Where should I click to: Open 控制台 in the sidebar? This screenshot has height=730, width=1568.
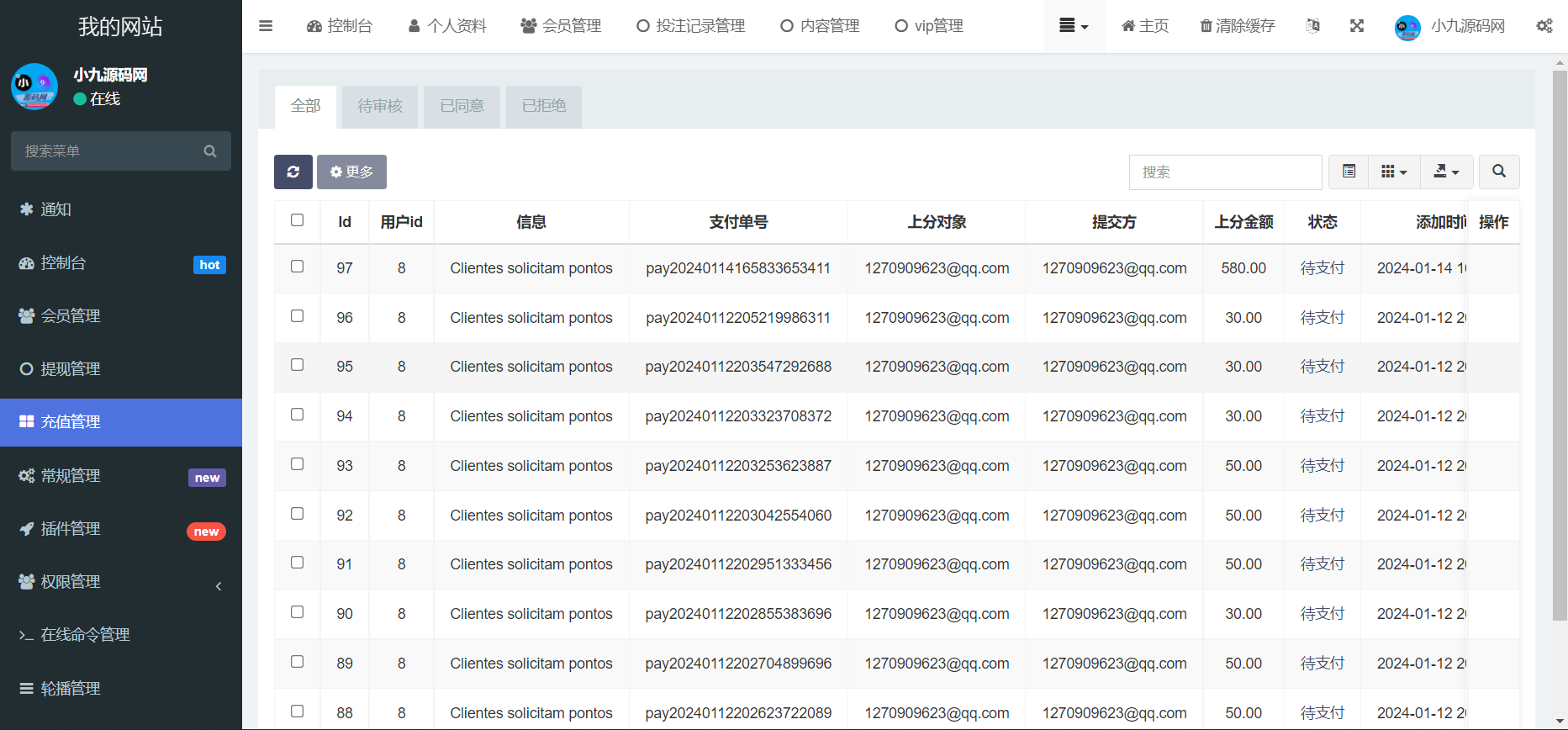point(121,263)
